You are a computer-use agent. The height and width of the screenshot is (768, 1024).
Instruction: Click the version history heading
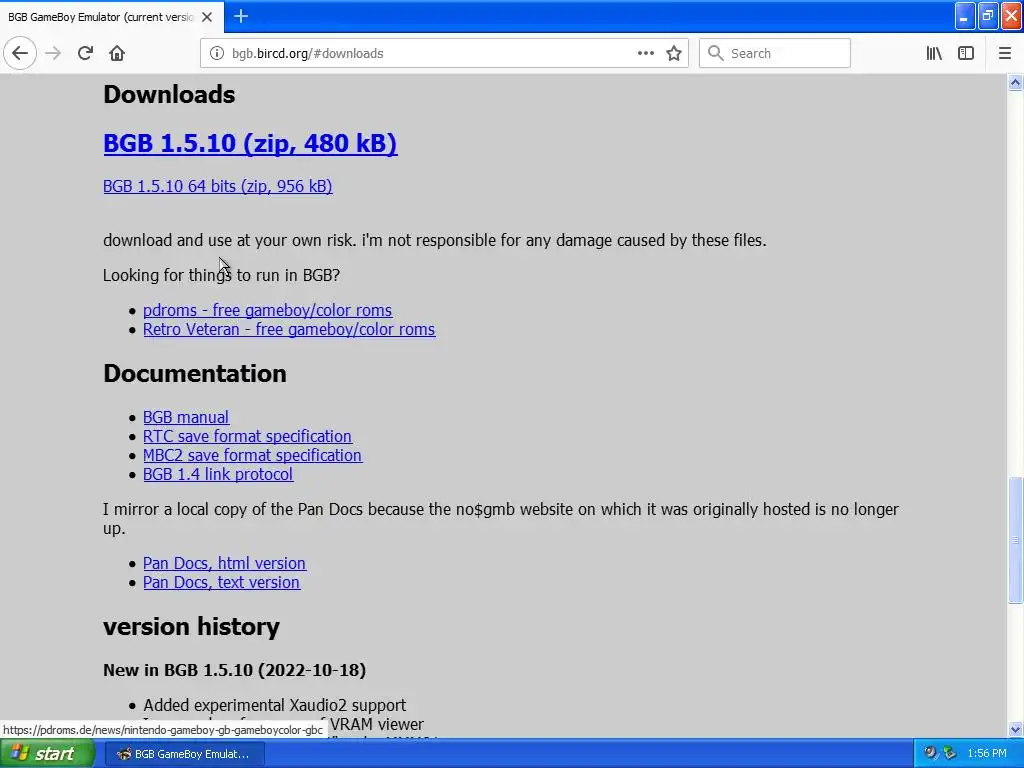click(x=191, y=626)
